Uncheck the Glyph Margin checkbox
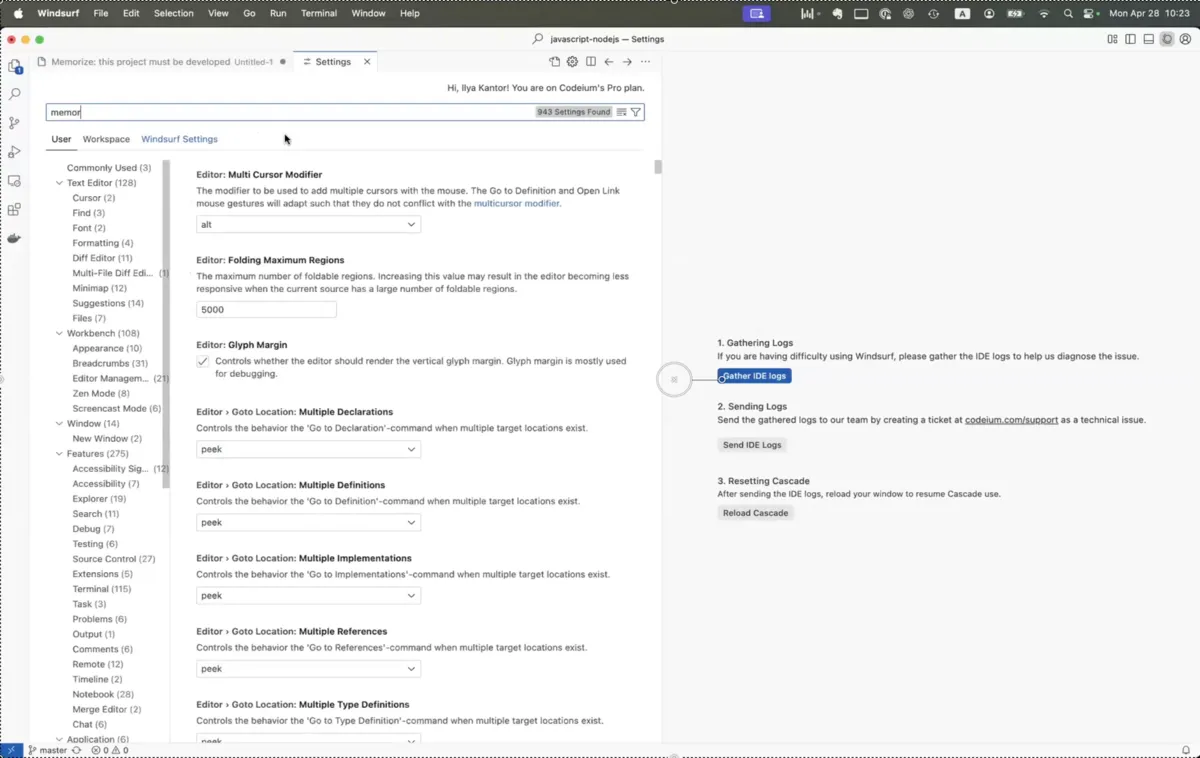The width and height of the screenshot is (1200, 758). (x=203, y=361)
